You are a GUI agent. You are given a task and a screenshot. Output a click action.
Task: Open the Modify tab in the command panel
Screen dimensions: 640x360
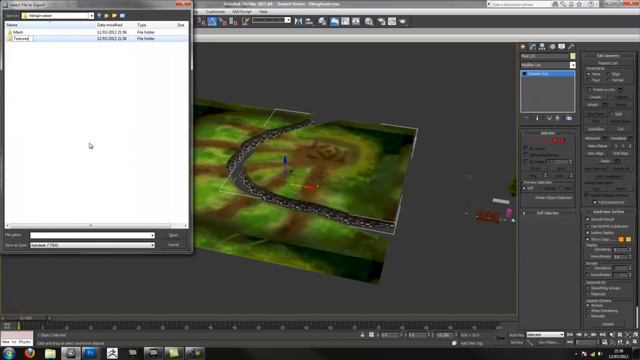click(x=532, y=47)
